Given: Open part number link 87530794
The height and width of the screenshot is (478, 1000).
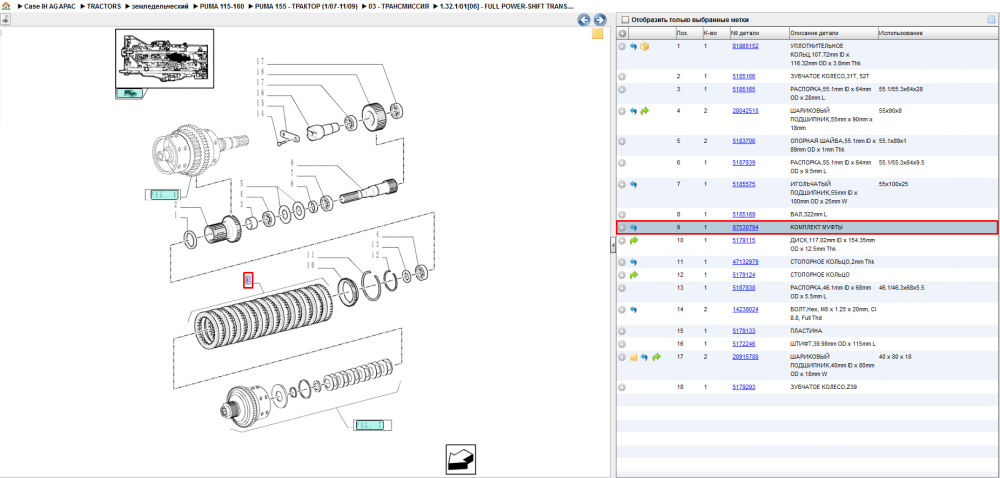Looking at the screenshot, I should pos(745,228).
